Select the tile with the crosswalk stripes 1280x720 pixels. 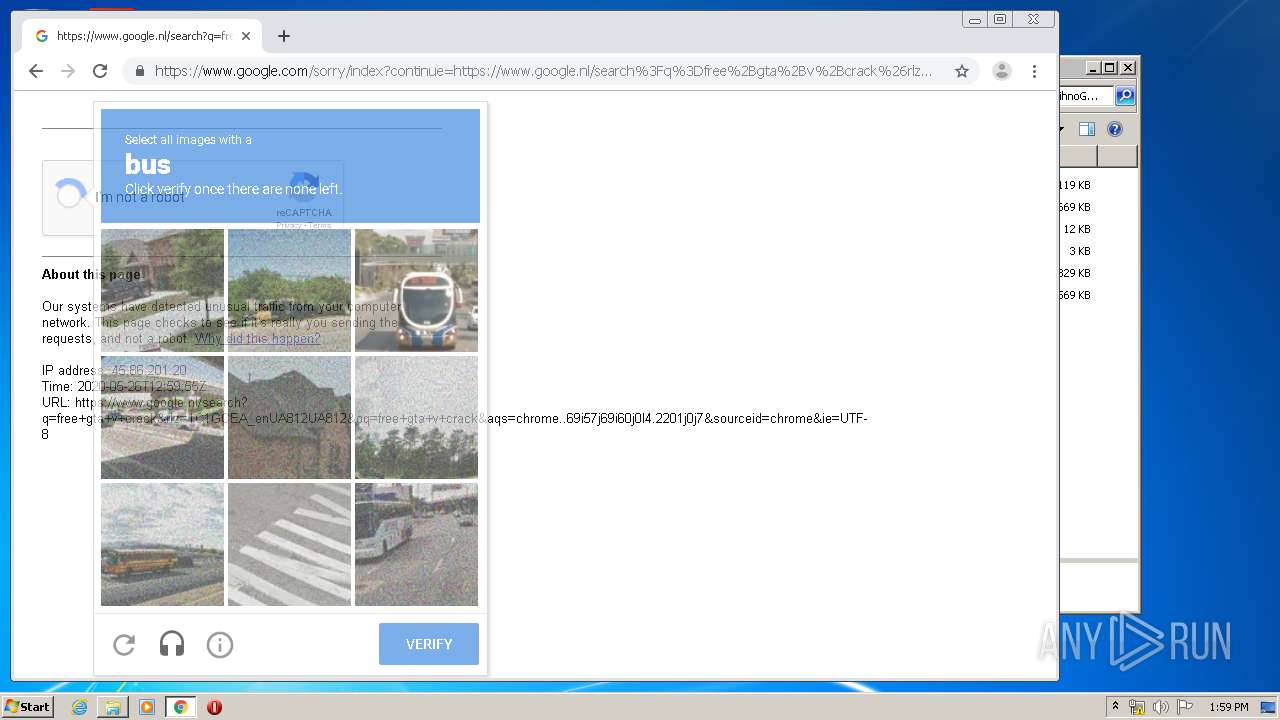(289, 544)
